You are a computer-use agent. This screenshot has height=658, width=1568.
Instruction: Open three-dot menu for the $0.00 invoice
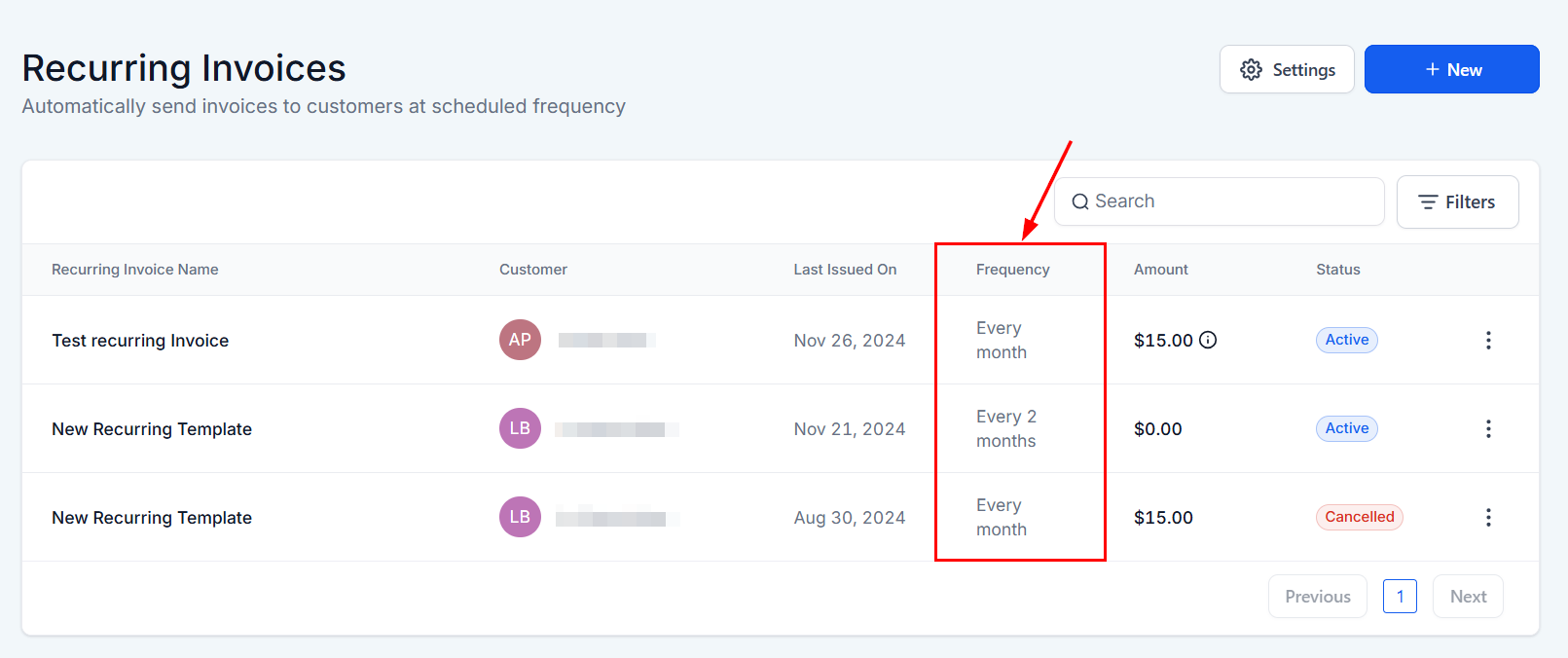[1488, 428]
